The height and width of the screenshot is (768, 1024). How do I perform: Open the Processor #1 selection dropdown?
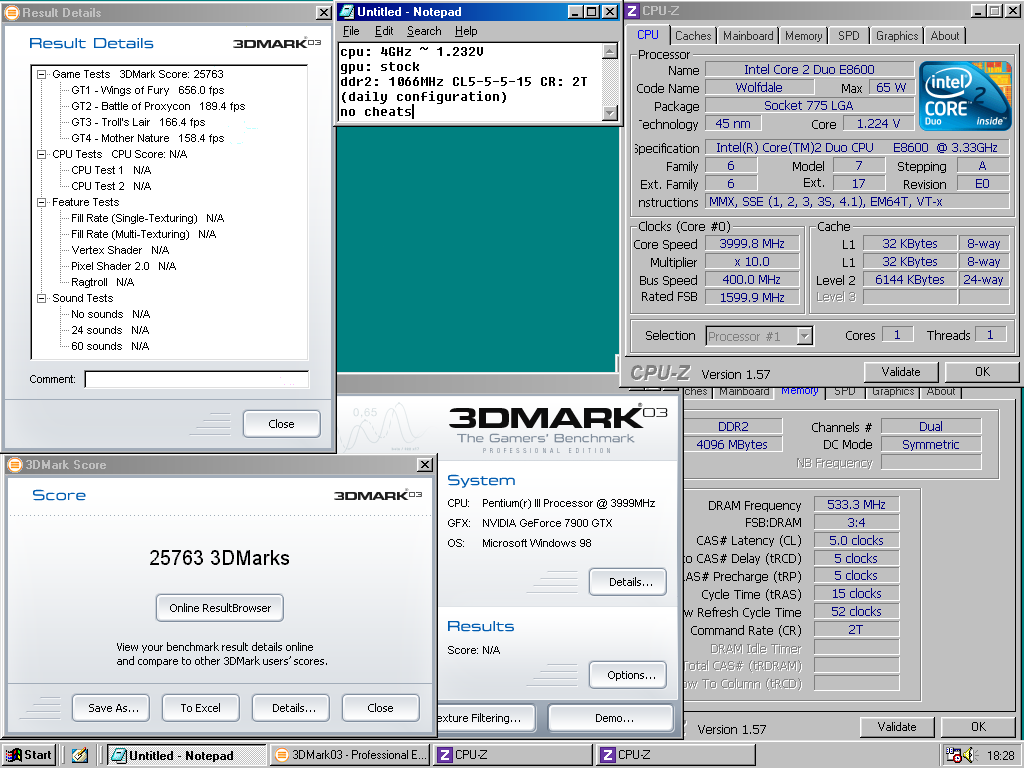pyautogui.click(x=805, y=336)
